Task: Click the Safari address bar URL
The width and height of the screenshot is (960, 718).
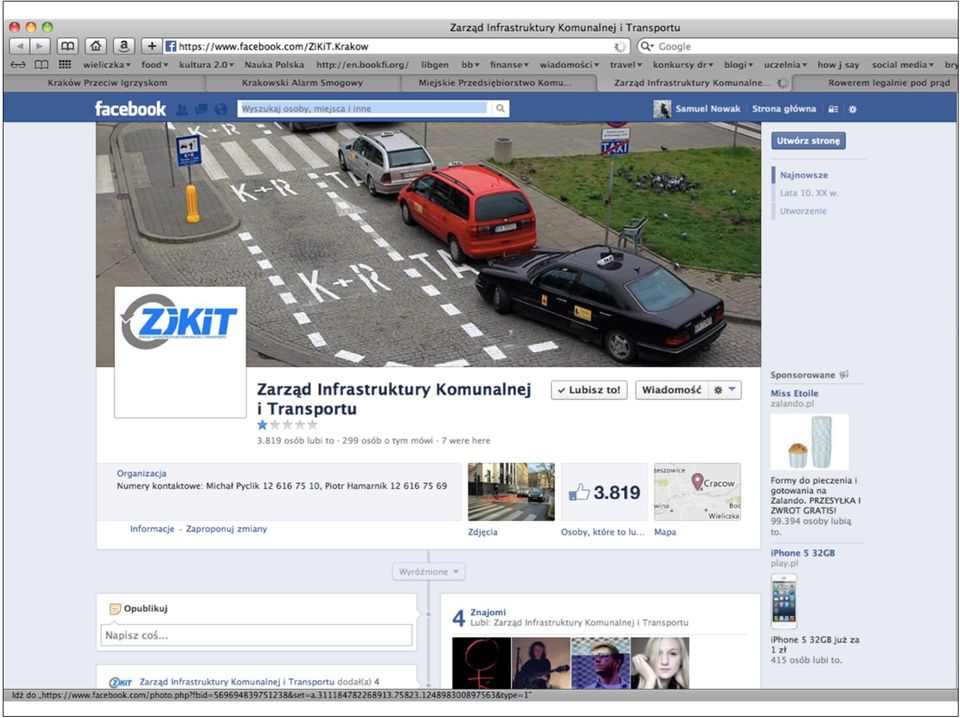Action: (x=273, y=47)
